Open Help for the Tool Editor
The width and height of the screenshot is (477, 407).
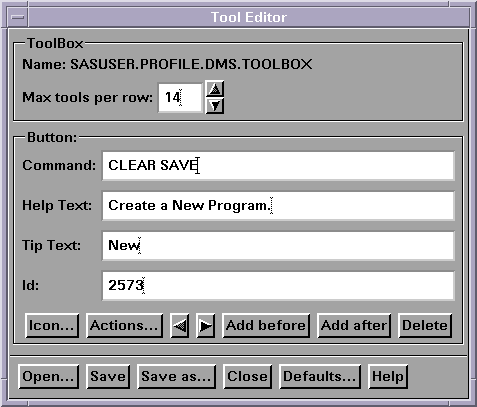pyautogui.click(x=388, y=376)
